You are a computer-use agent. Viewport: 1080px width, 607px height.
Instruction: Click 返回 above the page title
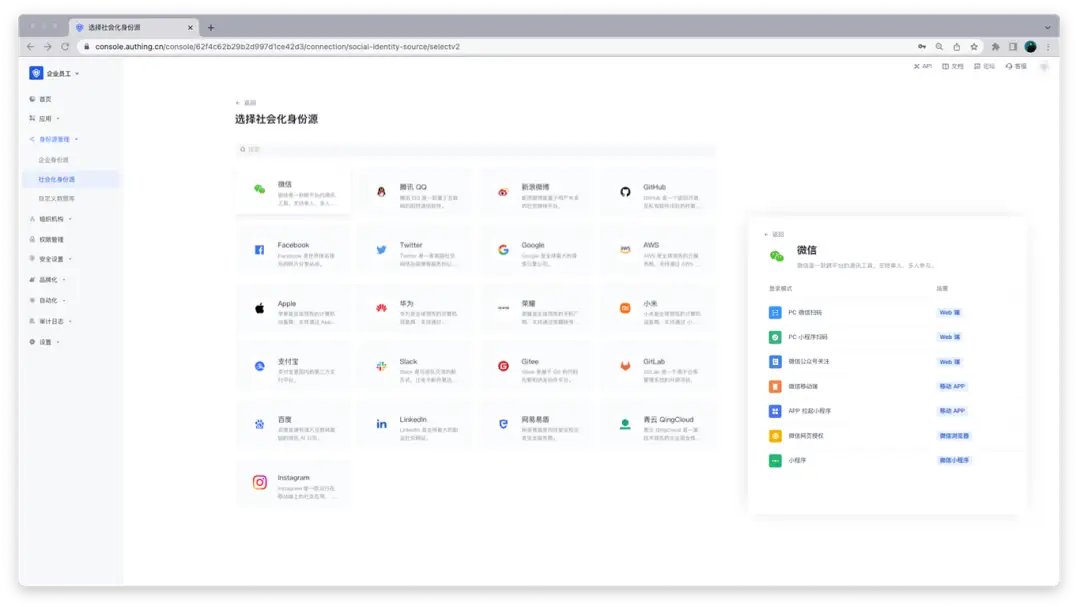point(246,103)
